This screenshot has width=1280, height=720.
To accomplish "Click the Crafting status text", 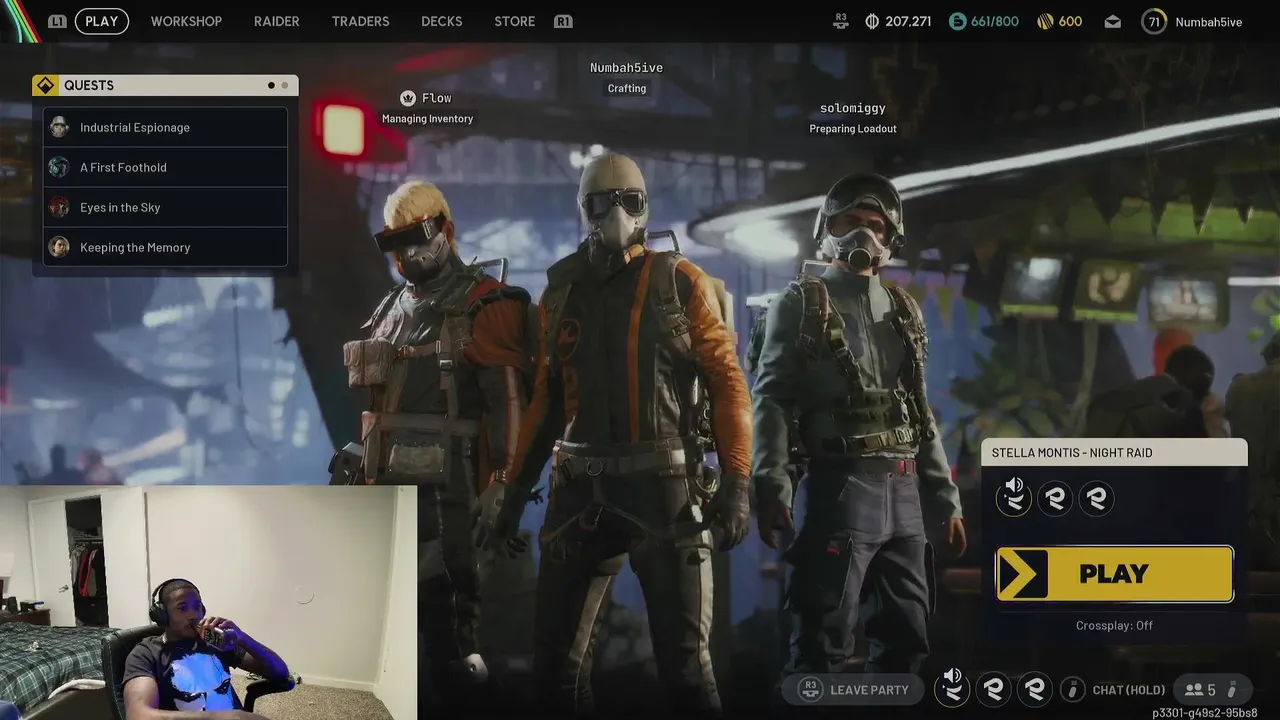I will (627, 89).
